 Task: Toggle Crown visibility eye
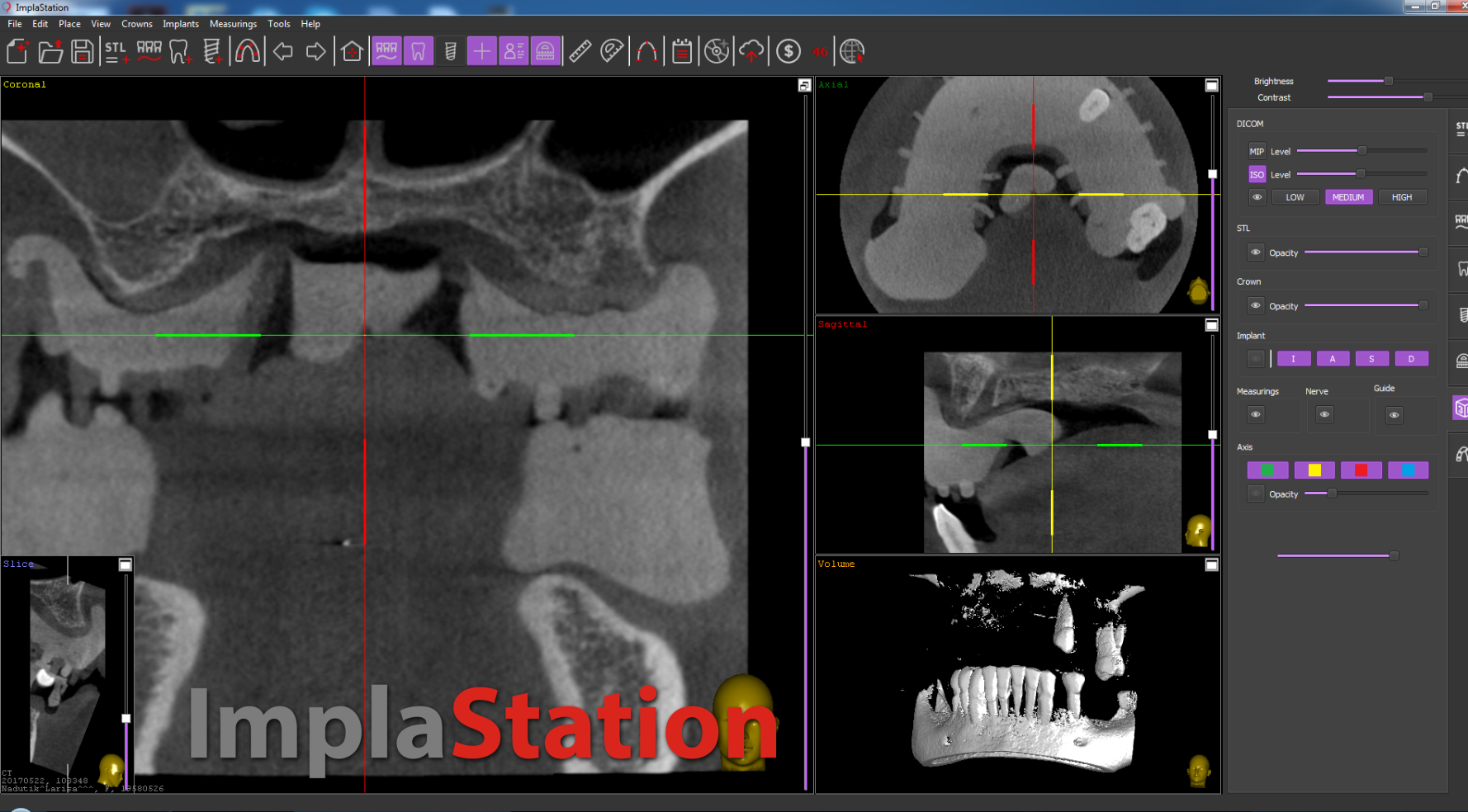click(x=1256, y=305)
